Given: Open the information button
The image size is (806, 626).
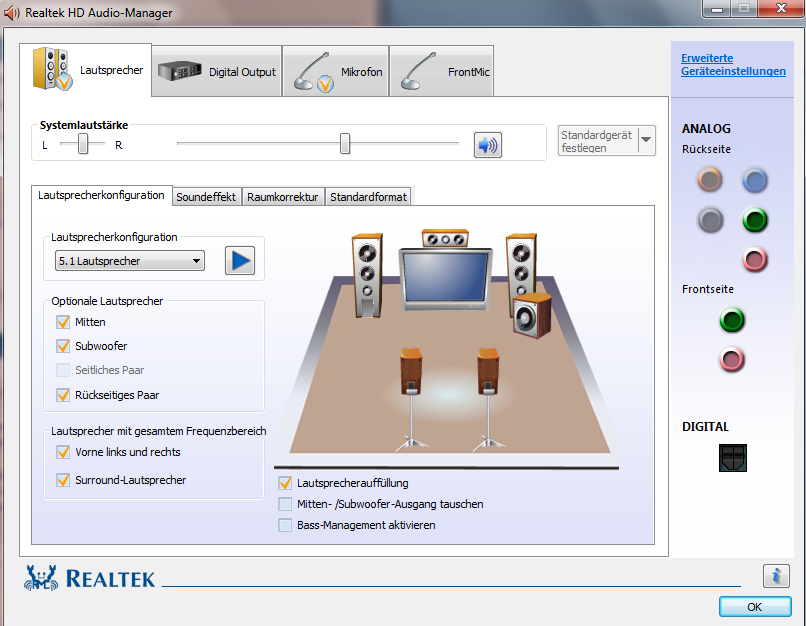Looking at the screenshot, I should click(776, 576).
